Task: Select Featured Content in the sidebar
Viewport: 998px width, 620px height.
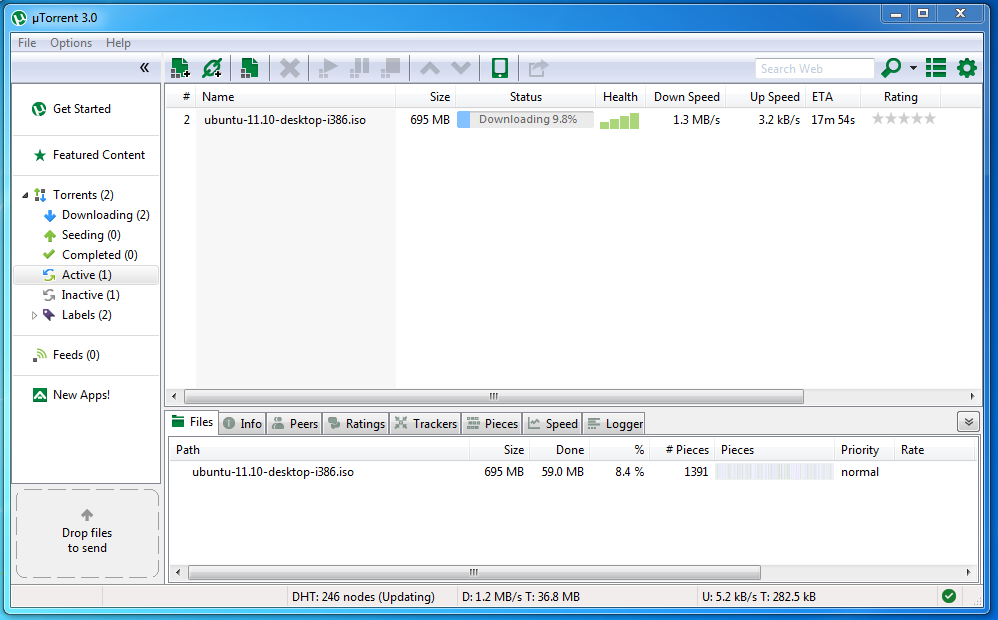Action: (x=99, y=155)
